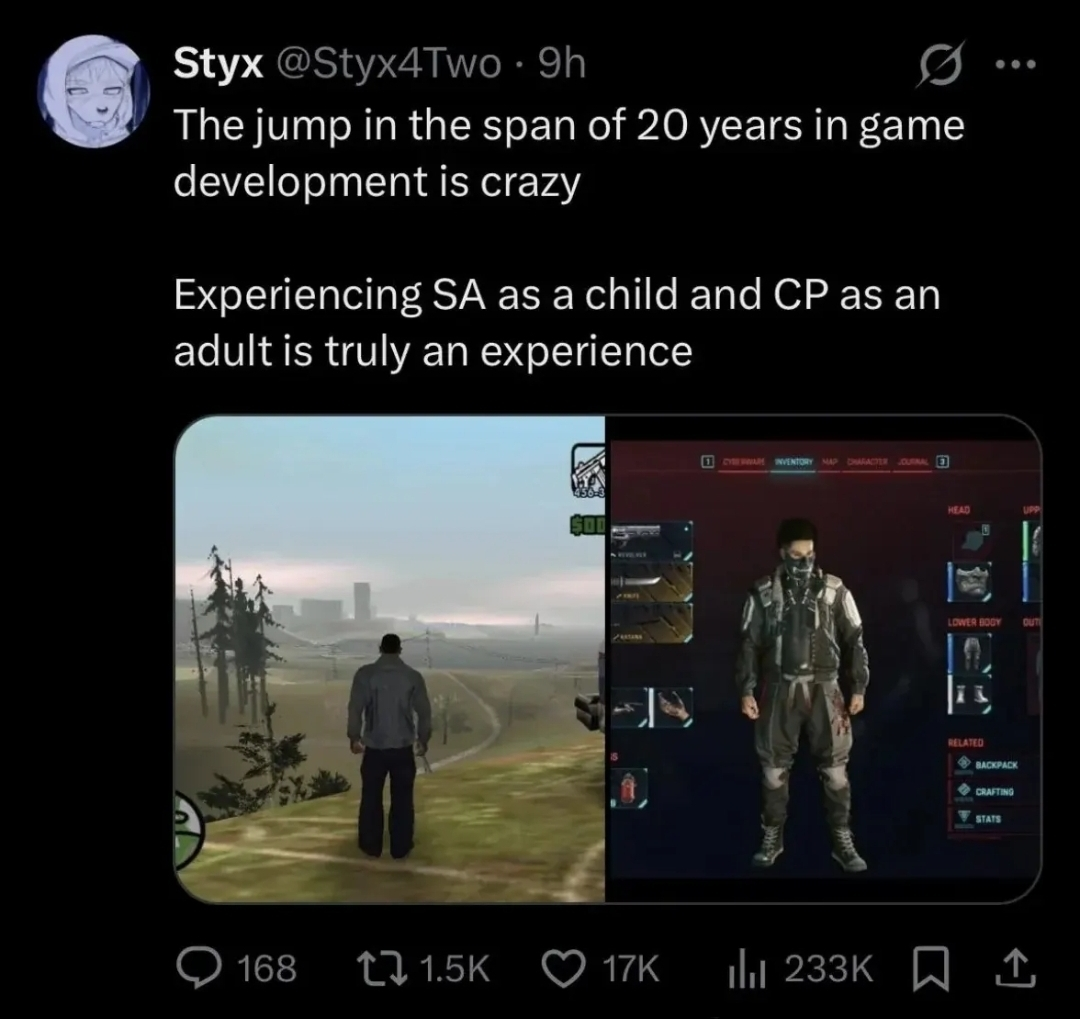The height and width of the screenshot is (1019, 1080).
Task: Open the Styx display name link
Action: tap(218, 64)
